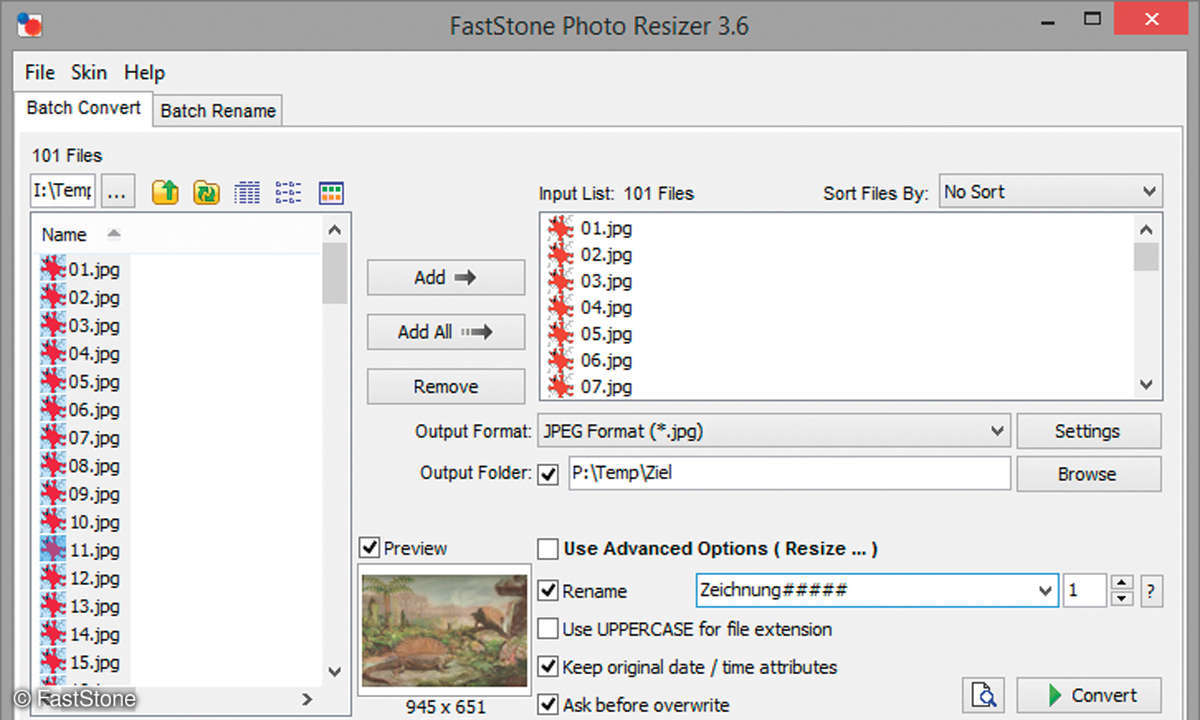Image resolution: width=1200 pixels, height=720 pixels.
Task: Switch to the Batch Rename tab
Action: [x=218, y=111]
